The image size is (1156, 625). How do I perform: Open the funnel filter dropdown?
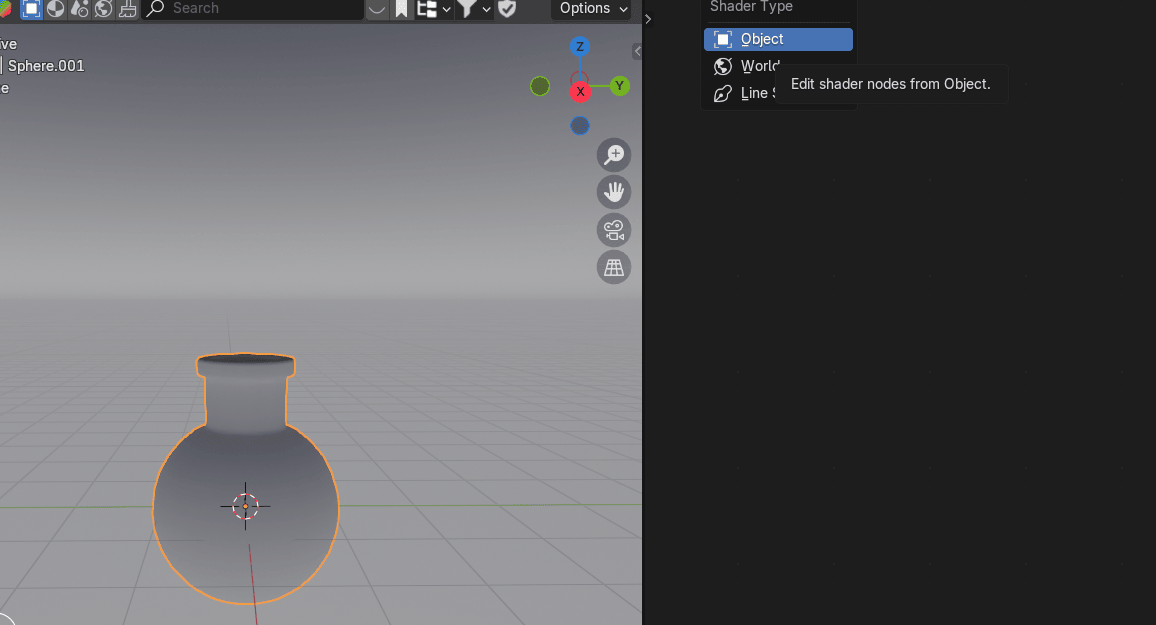click(474, 9)
